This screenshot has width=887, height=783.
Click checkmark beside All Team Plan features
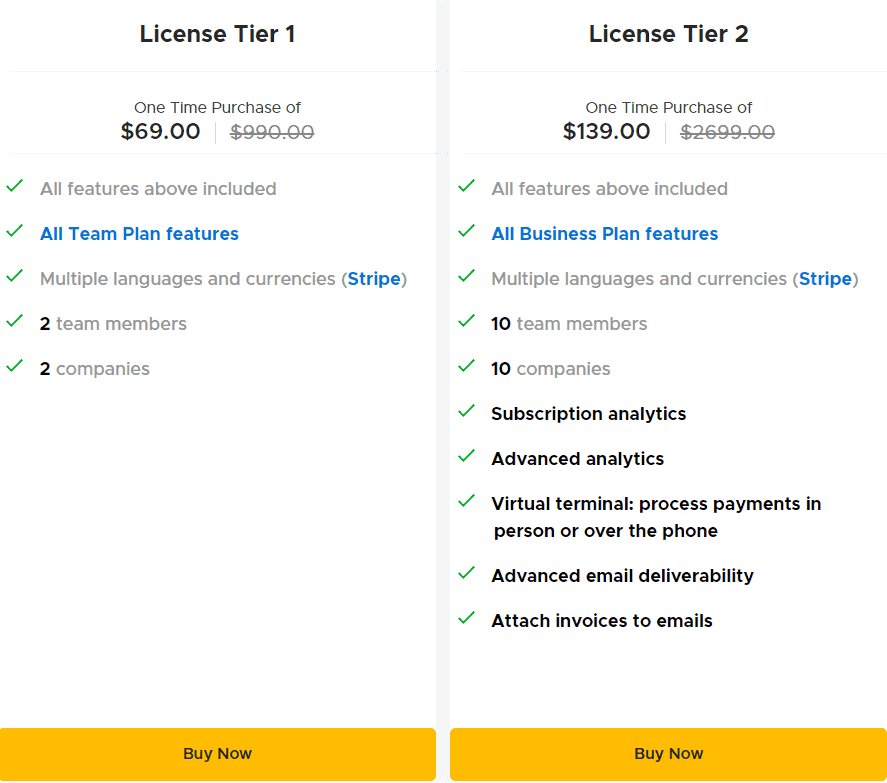15,232
